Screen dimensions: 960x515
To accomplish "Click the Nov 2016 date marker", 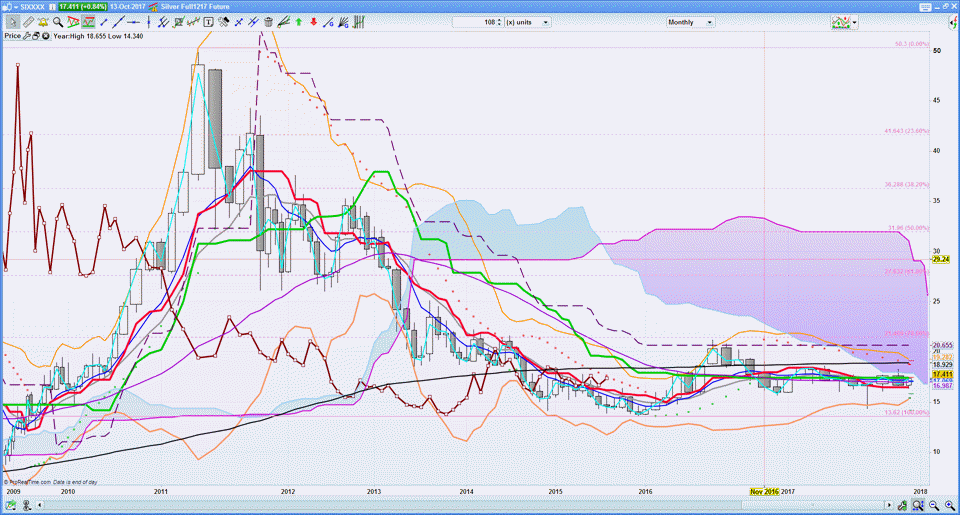I will point(764,491).
